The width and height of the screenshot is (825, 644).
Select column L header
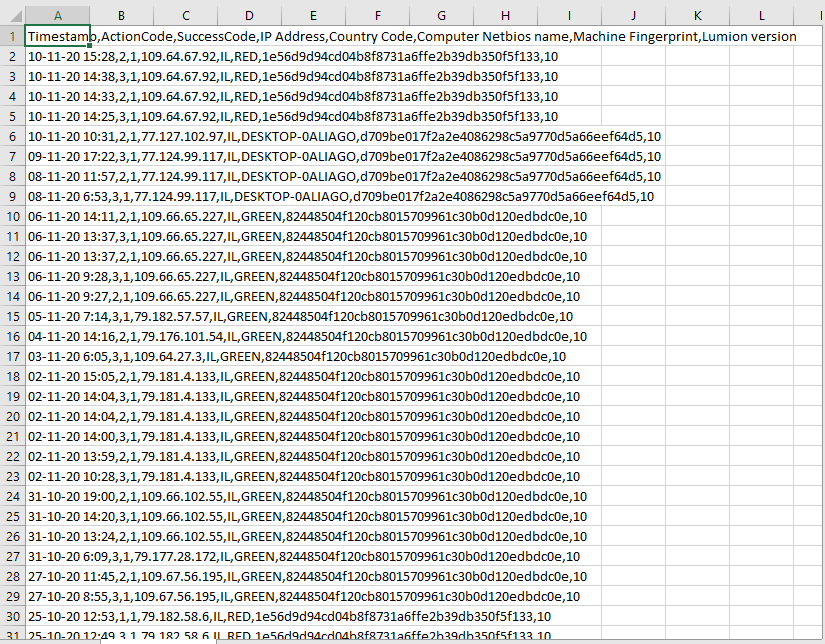761,15
